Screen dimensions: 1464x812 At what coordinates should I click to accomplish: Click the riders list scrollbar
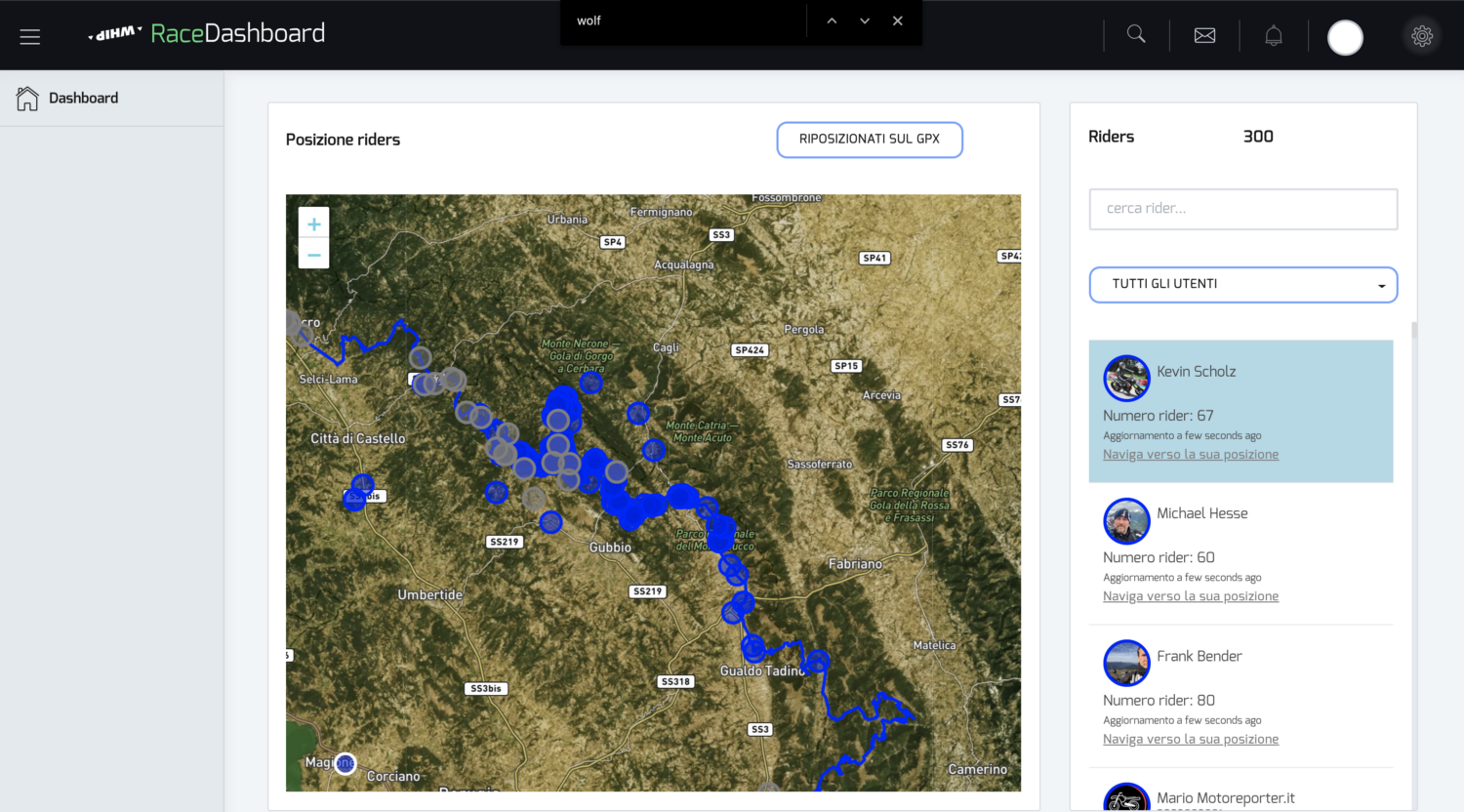(1414, 332)
